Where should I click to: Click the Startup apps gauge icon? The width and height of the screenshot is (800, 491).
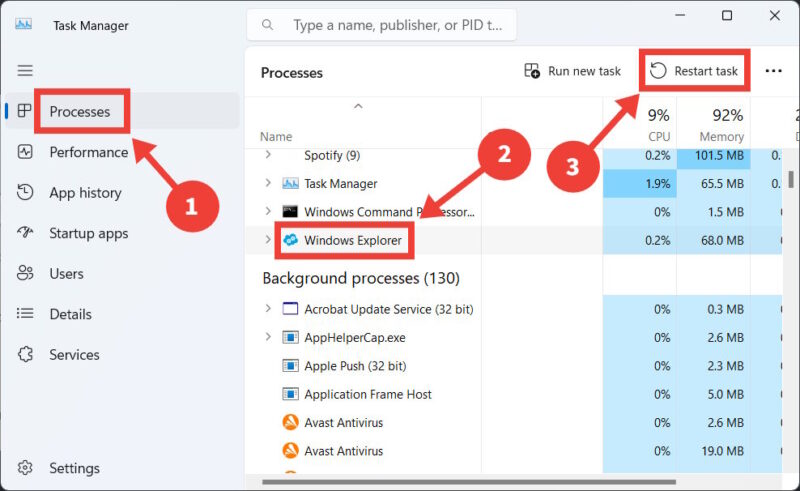26,233
